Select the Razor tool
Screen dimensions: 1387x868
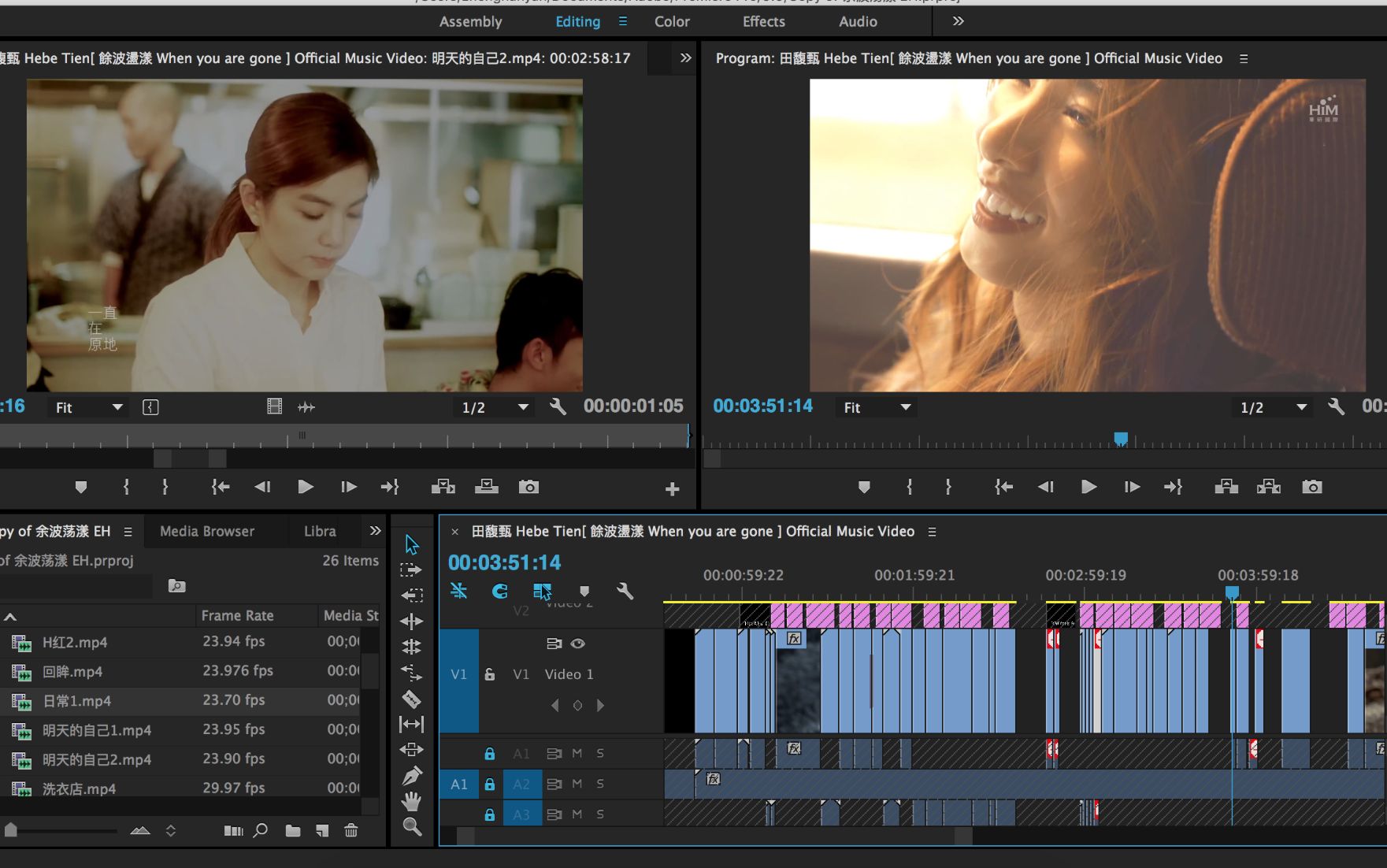coord(411,699)
